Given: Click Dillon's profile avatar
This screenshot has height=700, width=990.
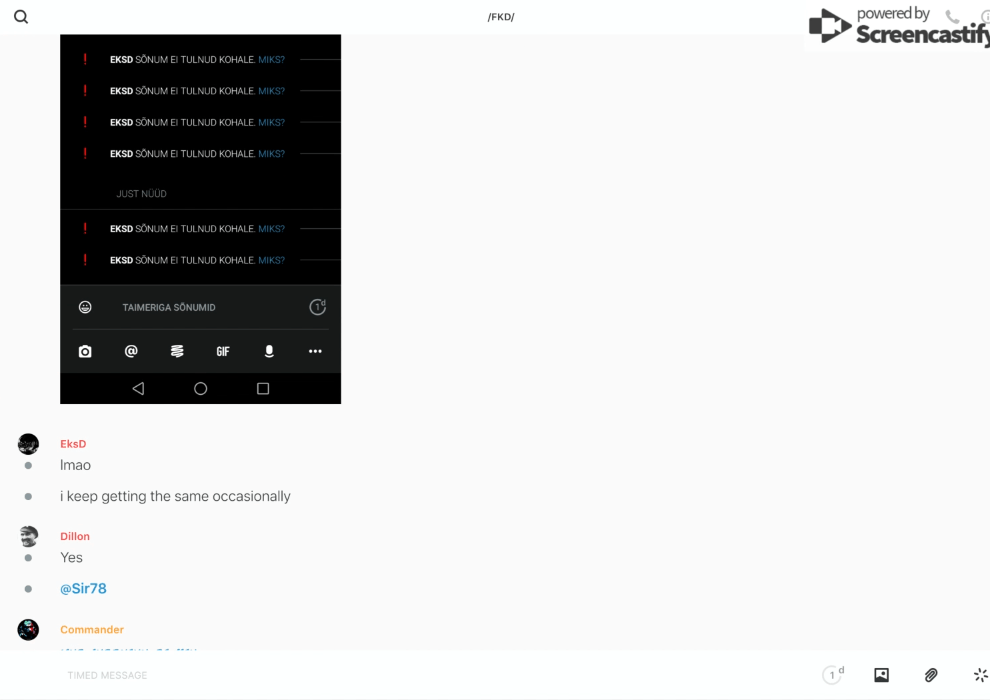Looking at the screenshot, I should coord(28,536).
